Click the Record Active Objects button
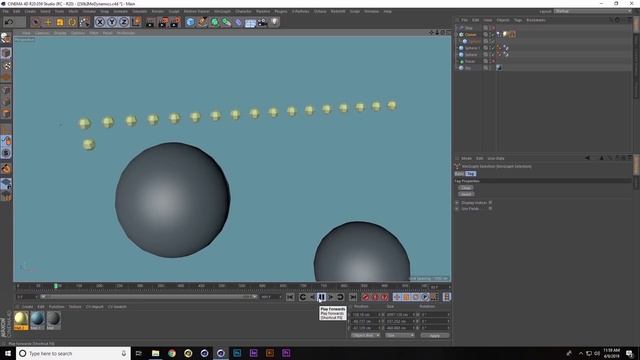Screen dimensions: 640x360 (x=366, y=297)
